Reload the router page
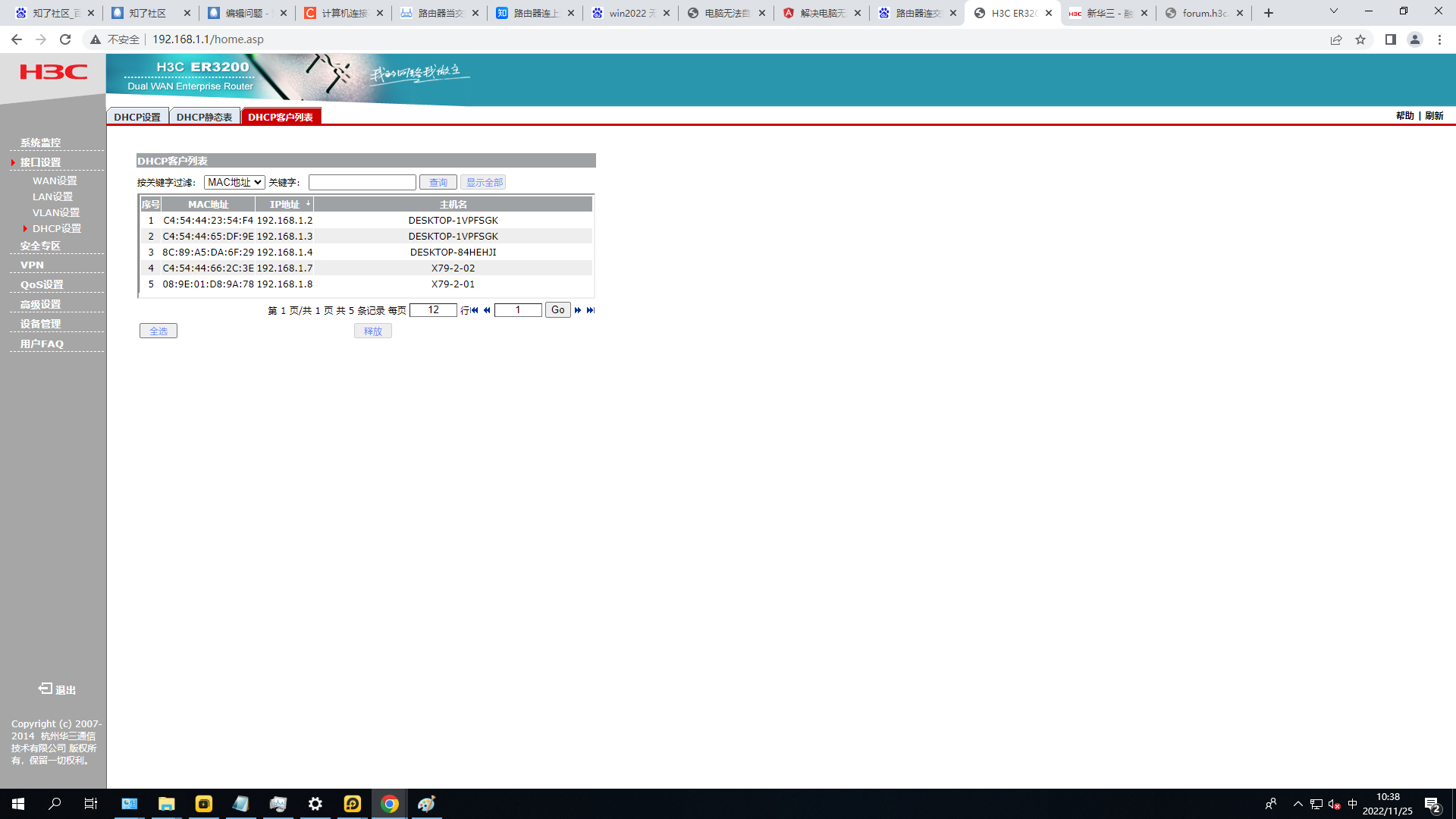 tap(65, 39)
